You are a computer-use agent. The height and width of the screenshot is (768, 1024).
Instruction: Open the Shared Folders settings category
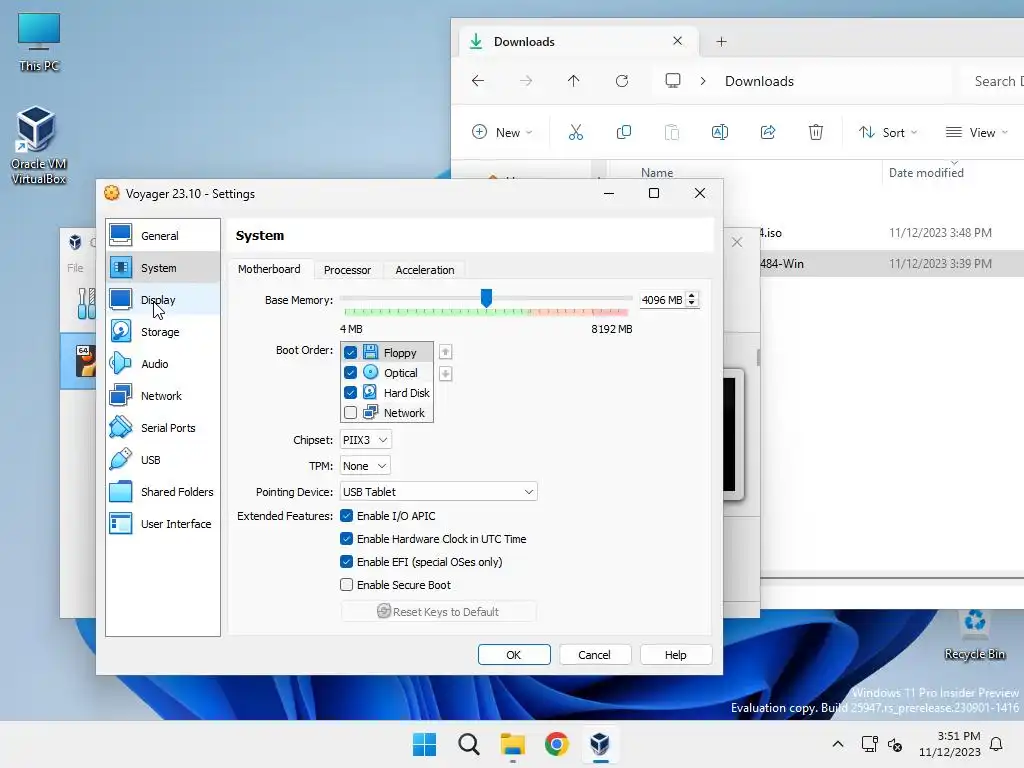(x=163, y=492)
